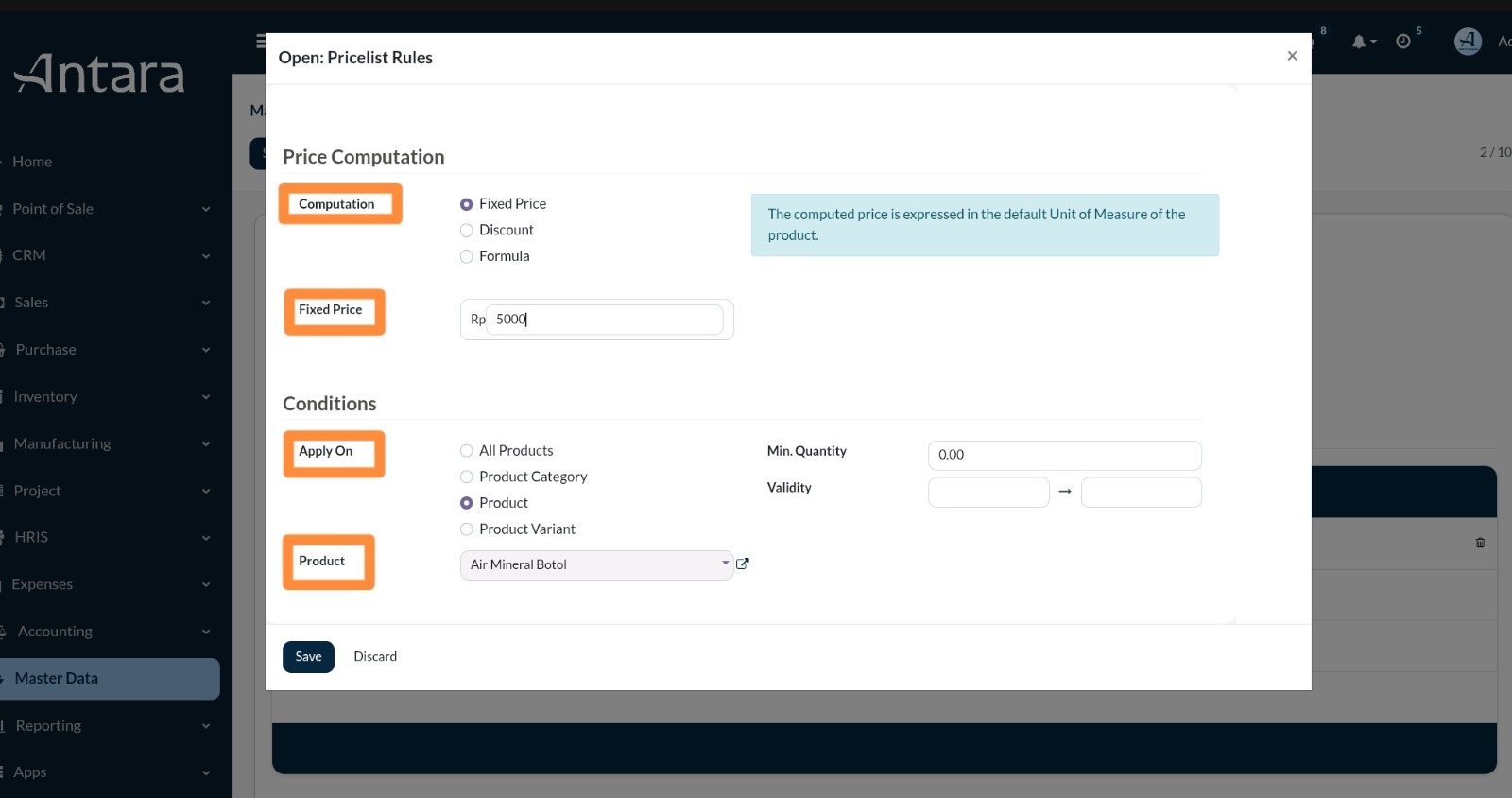Expand the Point of Sale chevron

click(x=206, y=209)
